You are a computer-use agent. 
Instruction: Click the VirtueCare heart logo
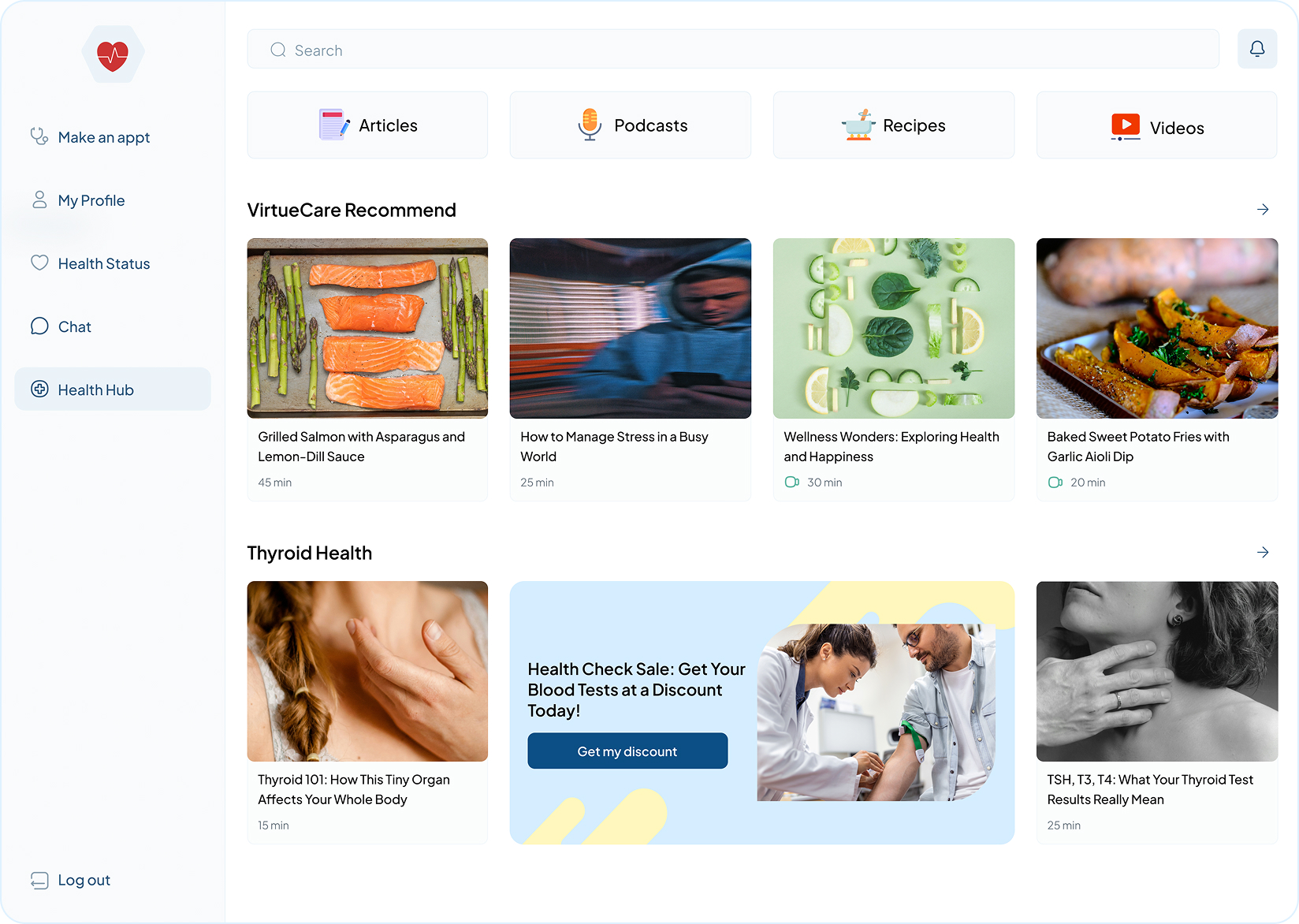tap(113, 54)
